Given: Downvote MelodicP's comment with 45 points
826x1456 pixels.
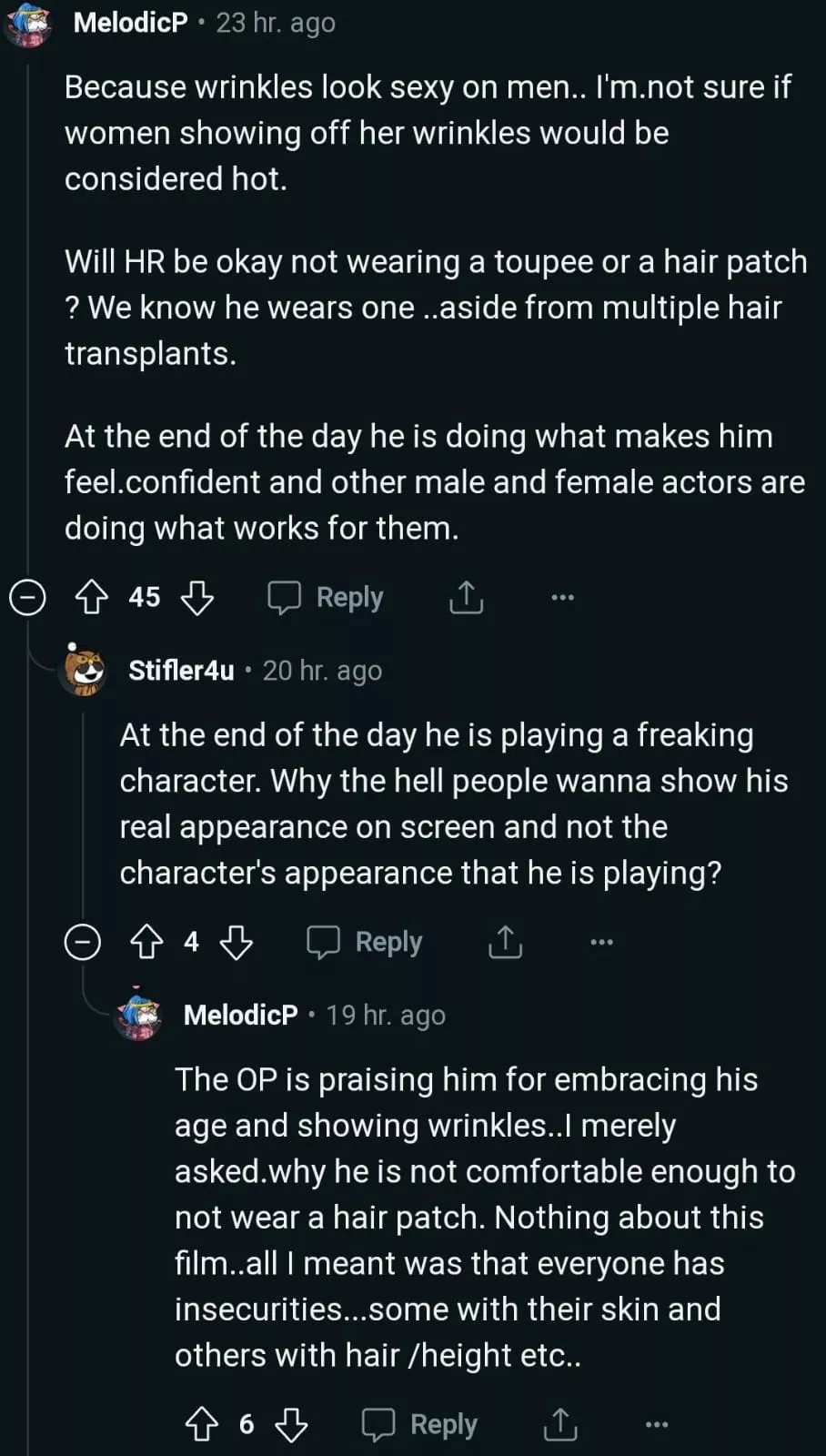Looking at the screenshot, I should (197, 598).
